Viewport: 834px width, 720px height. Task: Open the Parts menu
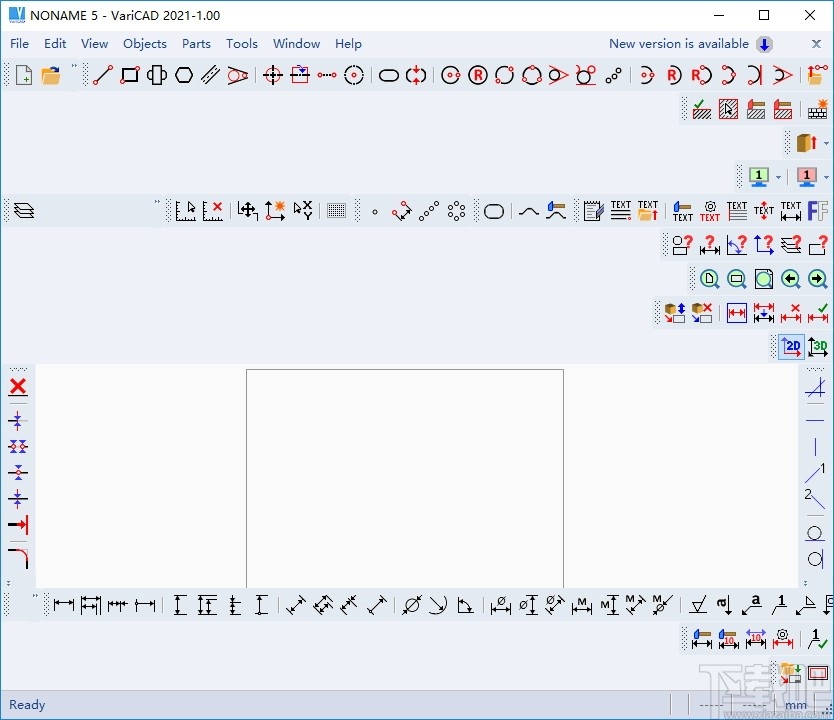point(196,44)
